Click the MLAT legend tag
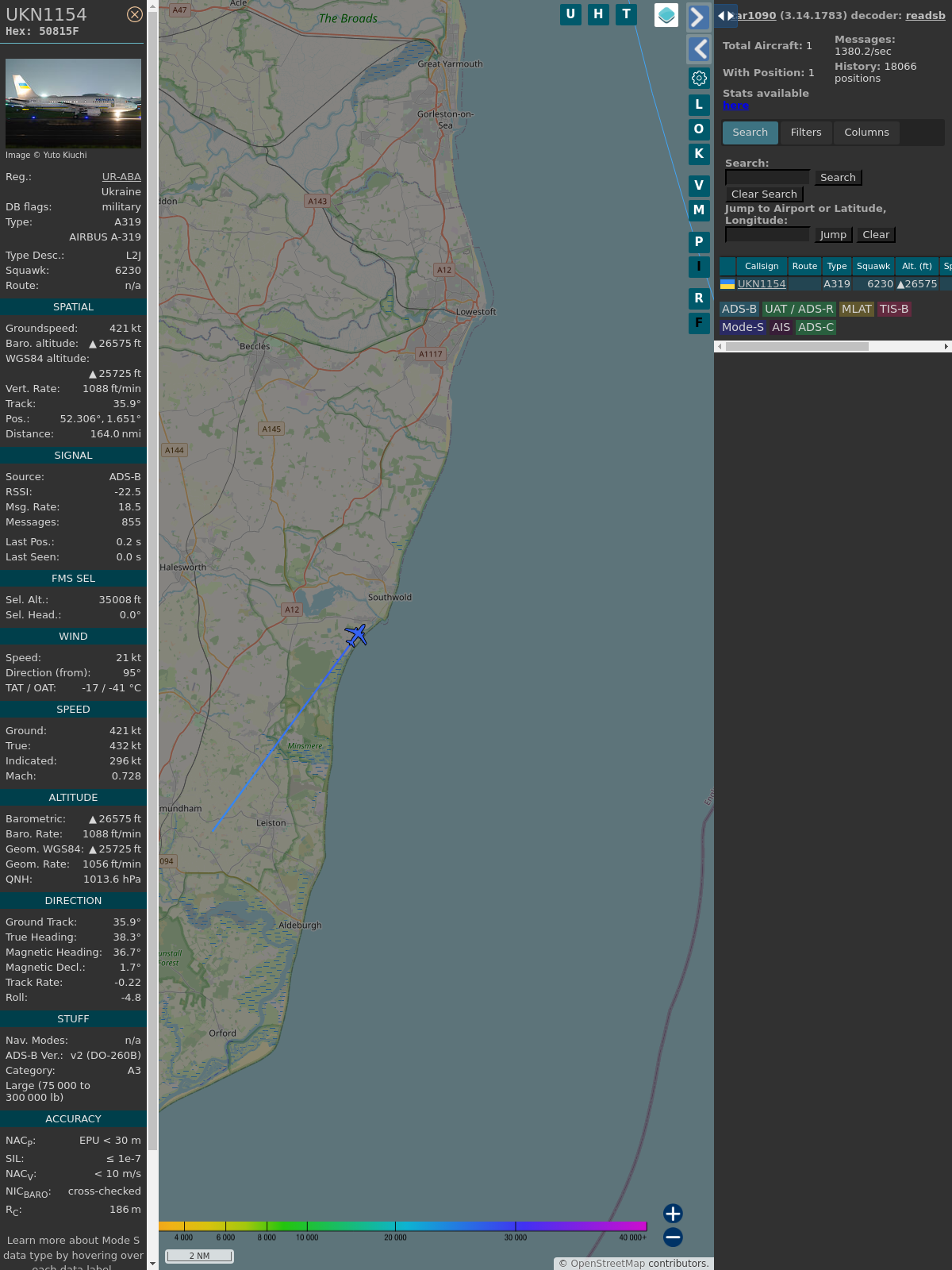Image resolution: width=952 pixels, height=1270 pixels. 857,310
